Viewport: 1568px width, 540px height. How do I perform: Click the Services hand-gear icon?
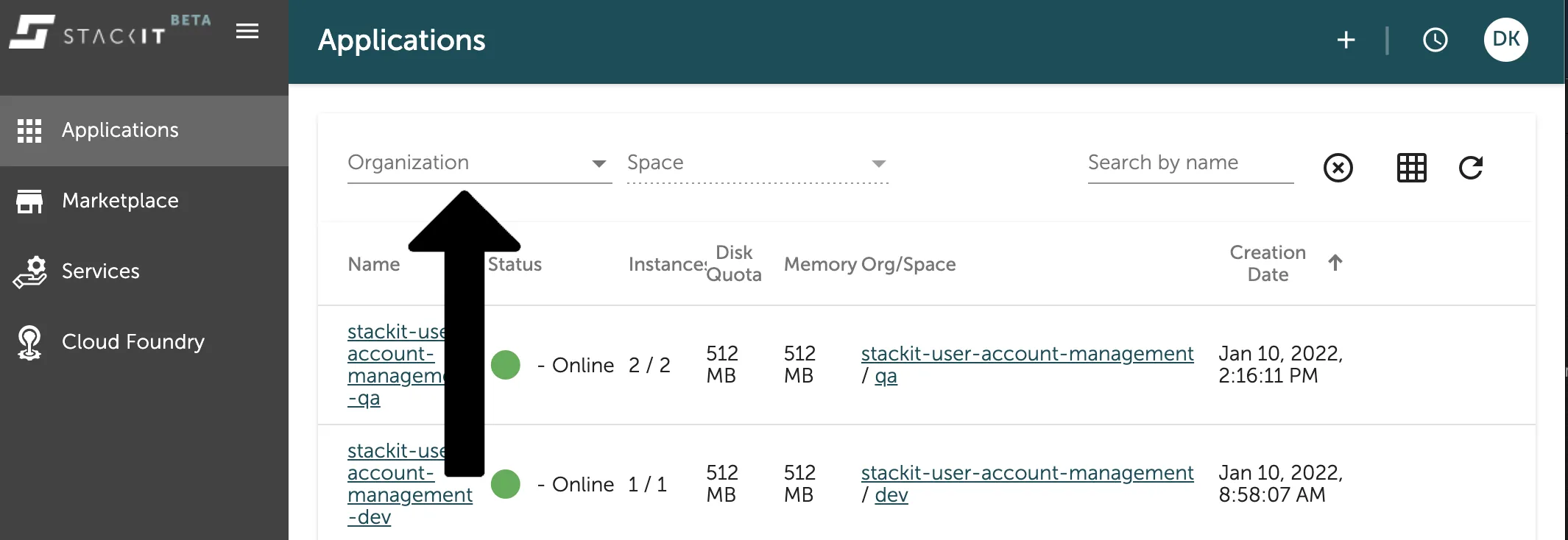click(x=29, y=271)
